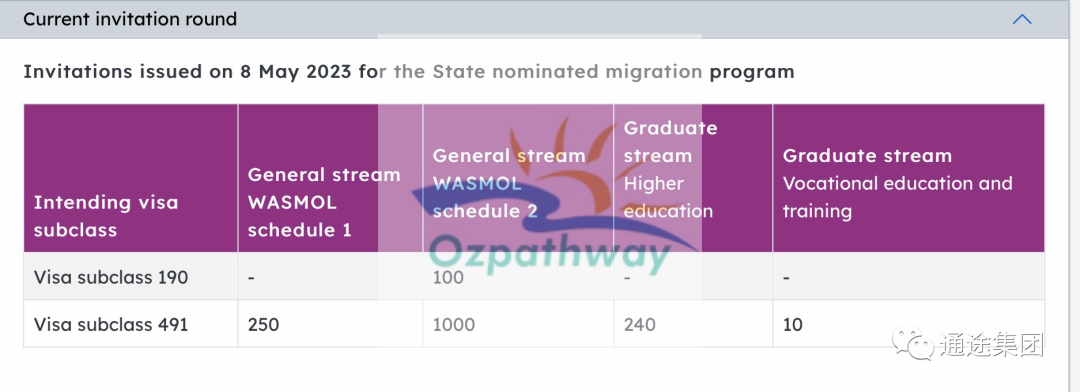Select Graduate stream Higher education header
The width and height of the screenshot is (1080, 392).
670,169
